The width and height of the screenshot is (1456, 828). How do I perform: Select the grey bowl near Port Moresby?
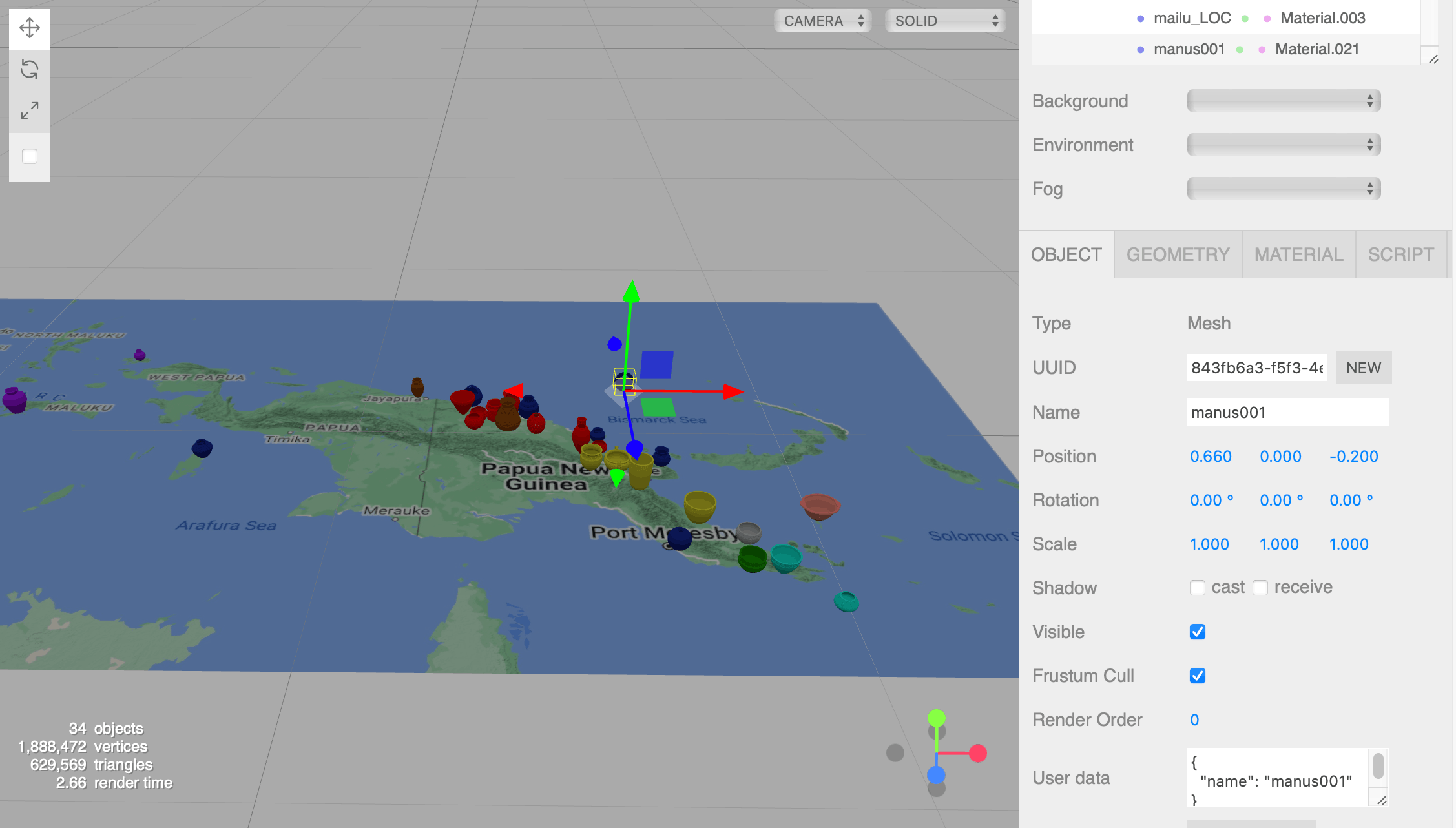click(749, 533)
